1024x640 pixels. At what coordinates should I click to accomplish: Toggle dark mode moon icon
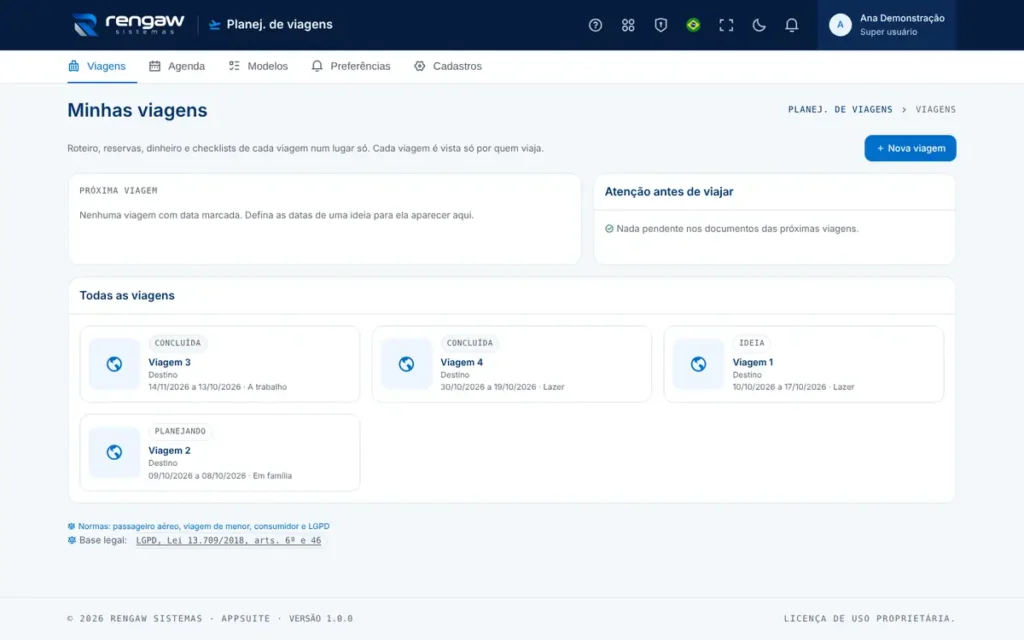coord(758,25)
